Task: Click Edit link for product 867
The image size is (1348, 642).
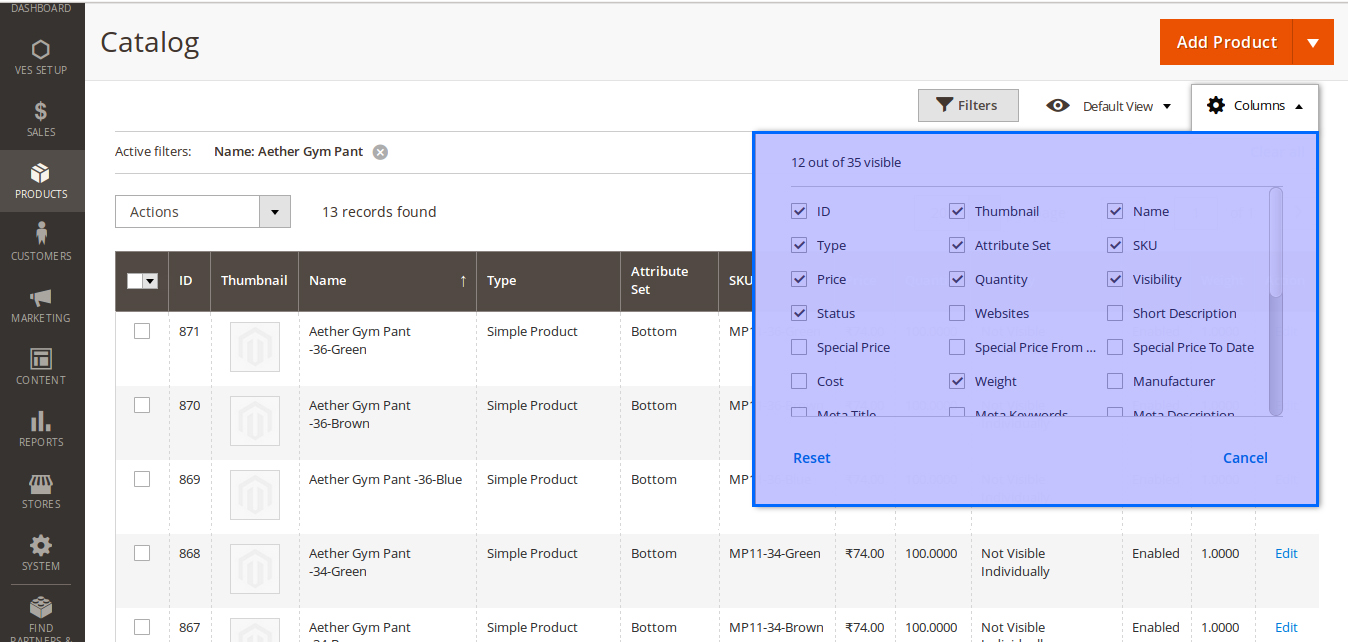Action: 1286,627
